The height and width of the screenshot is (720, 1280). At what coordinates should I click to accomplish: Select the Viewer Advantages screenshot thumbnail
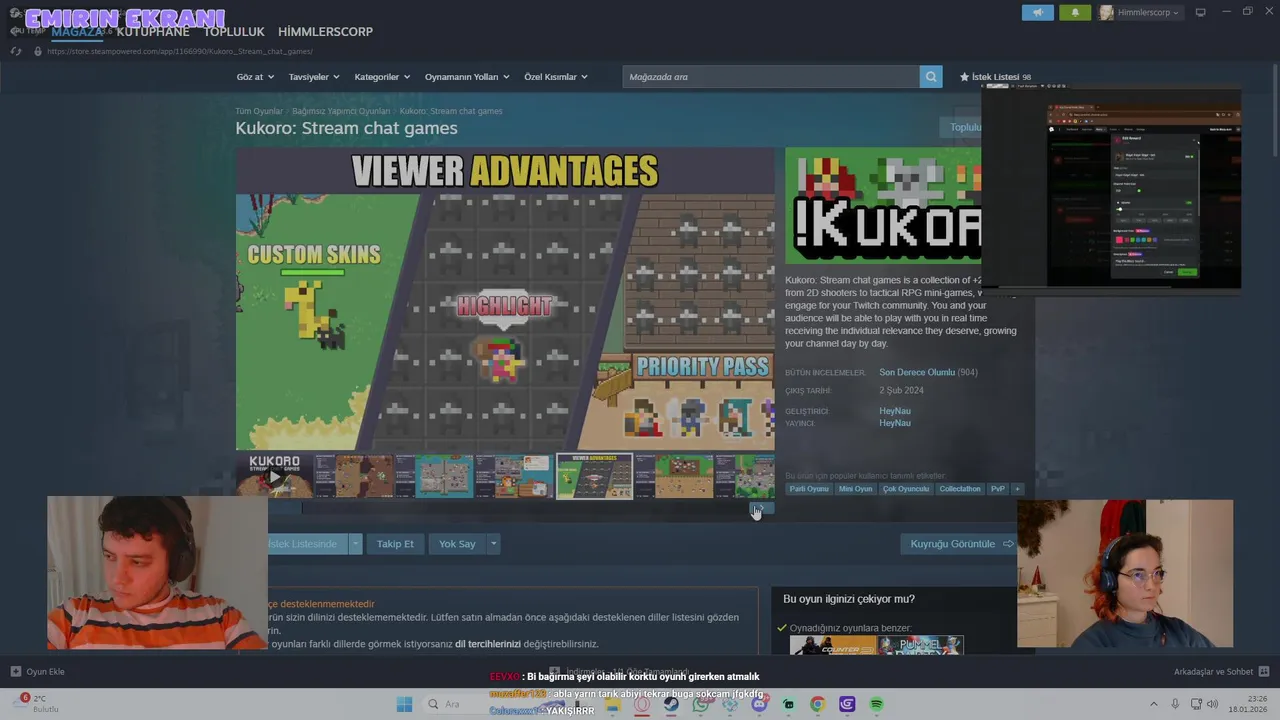click(x=594, y=476)
